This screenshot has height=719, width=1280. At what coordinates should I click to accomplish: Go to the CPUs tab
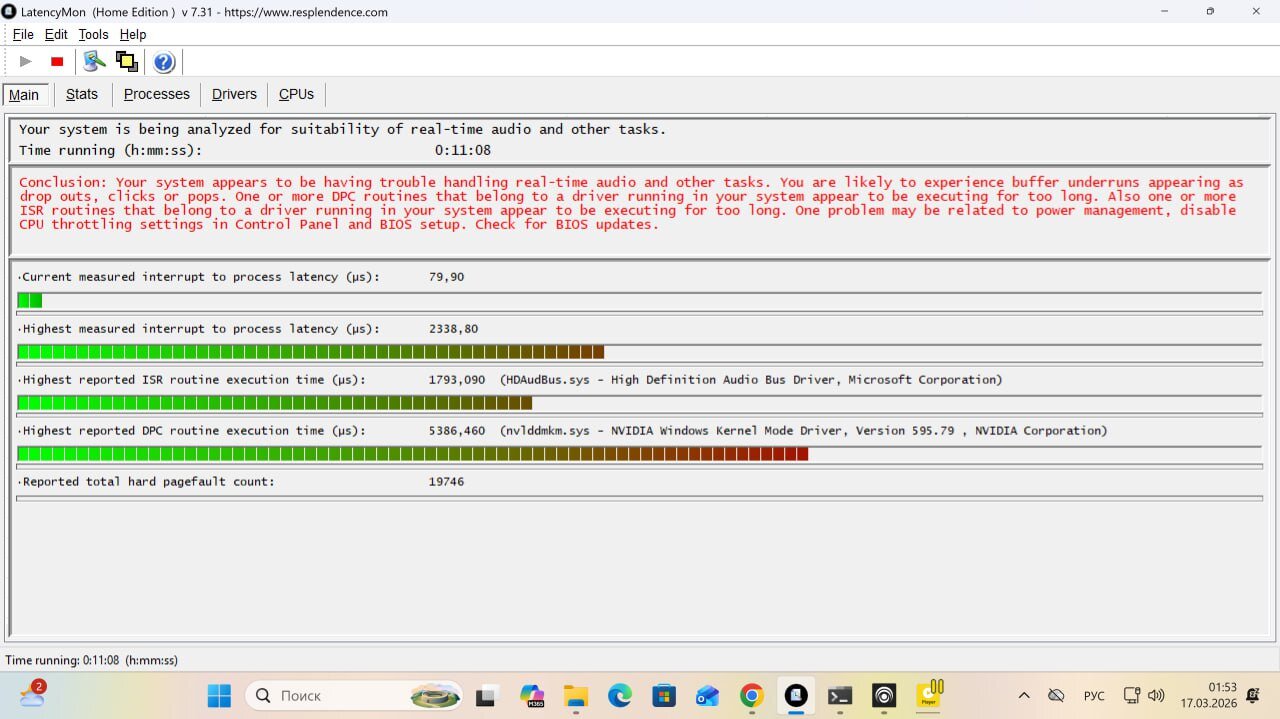pos(296,94)
